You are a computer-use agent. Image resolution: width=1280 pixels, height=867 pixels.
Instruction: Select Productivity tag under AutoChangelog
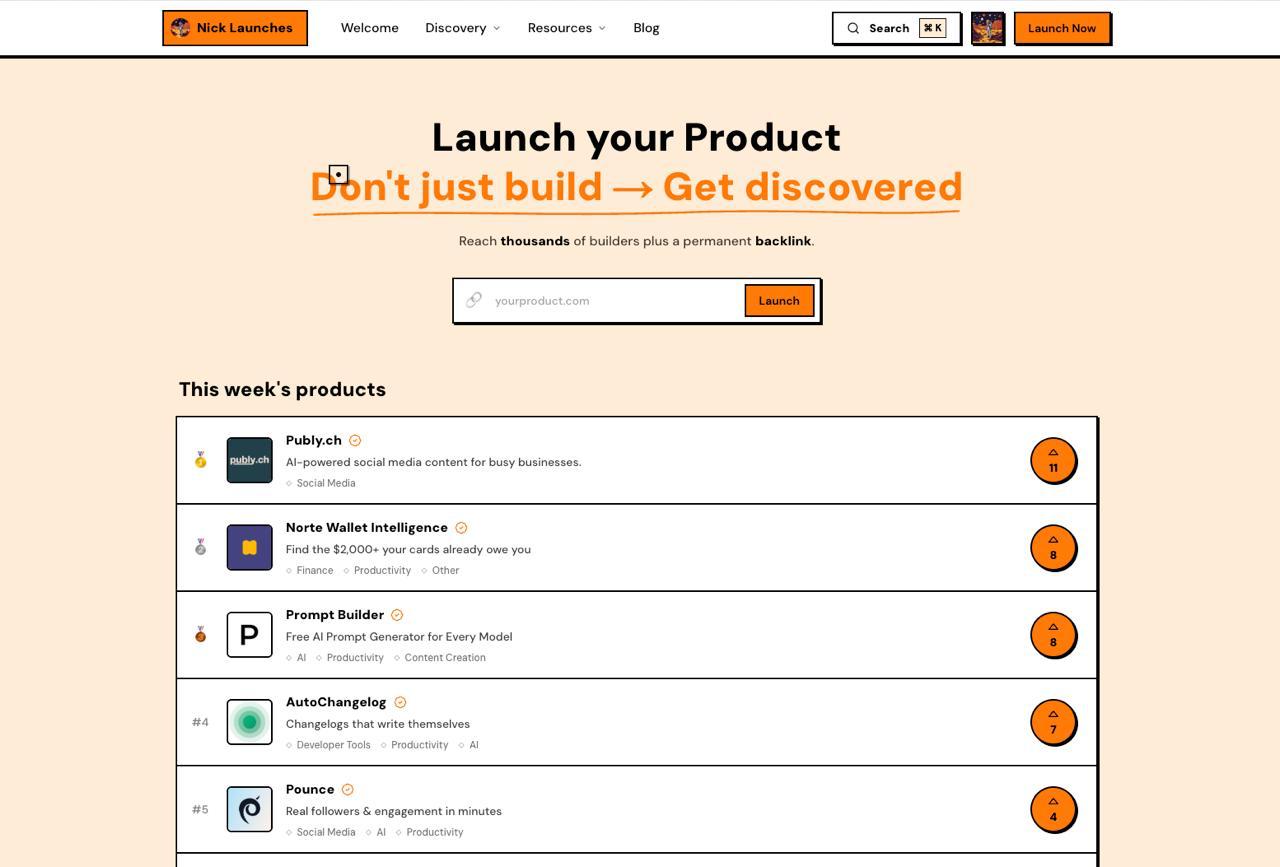pos(414,745)
